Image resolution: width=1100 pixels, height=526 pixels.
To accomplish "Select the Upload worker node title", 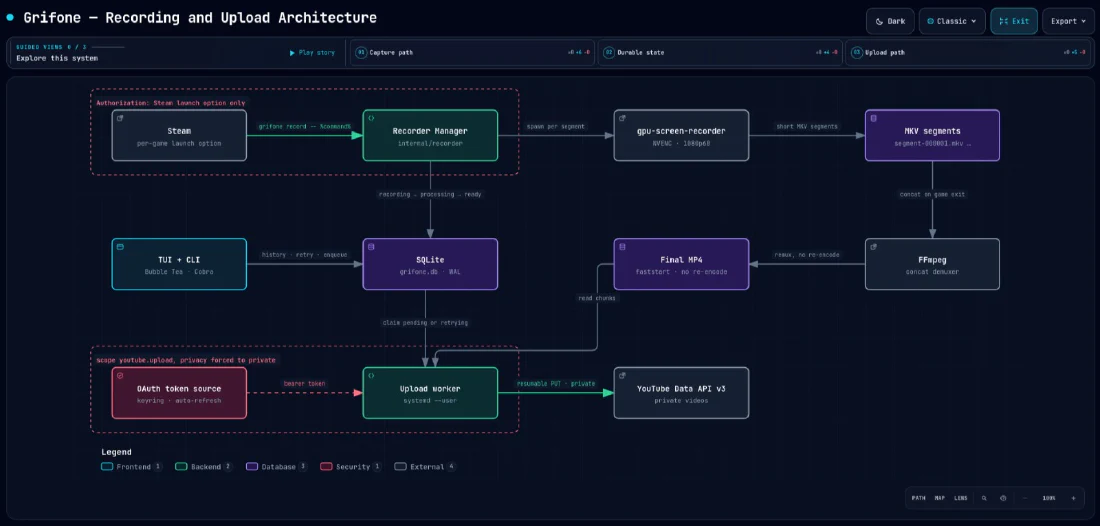I will coord(430,389).
